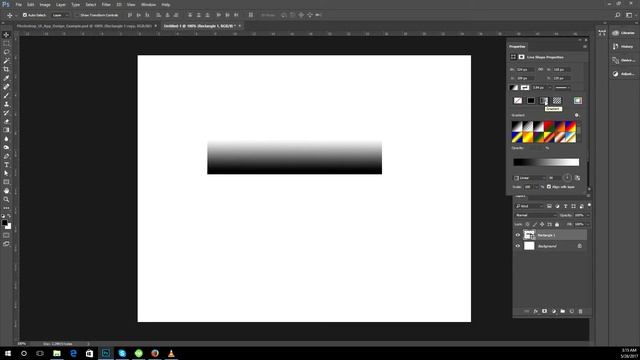Toggle Show Transform Controls checkbox
The image size is (640, 360).
tap(77, 15)
